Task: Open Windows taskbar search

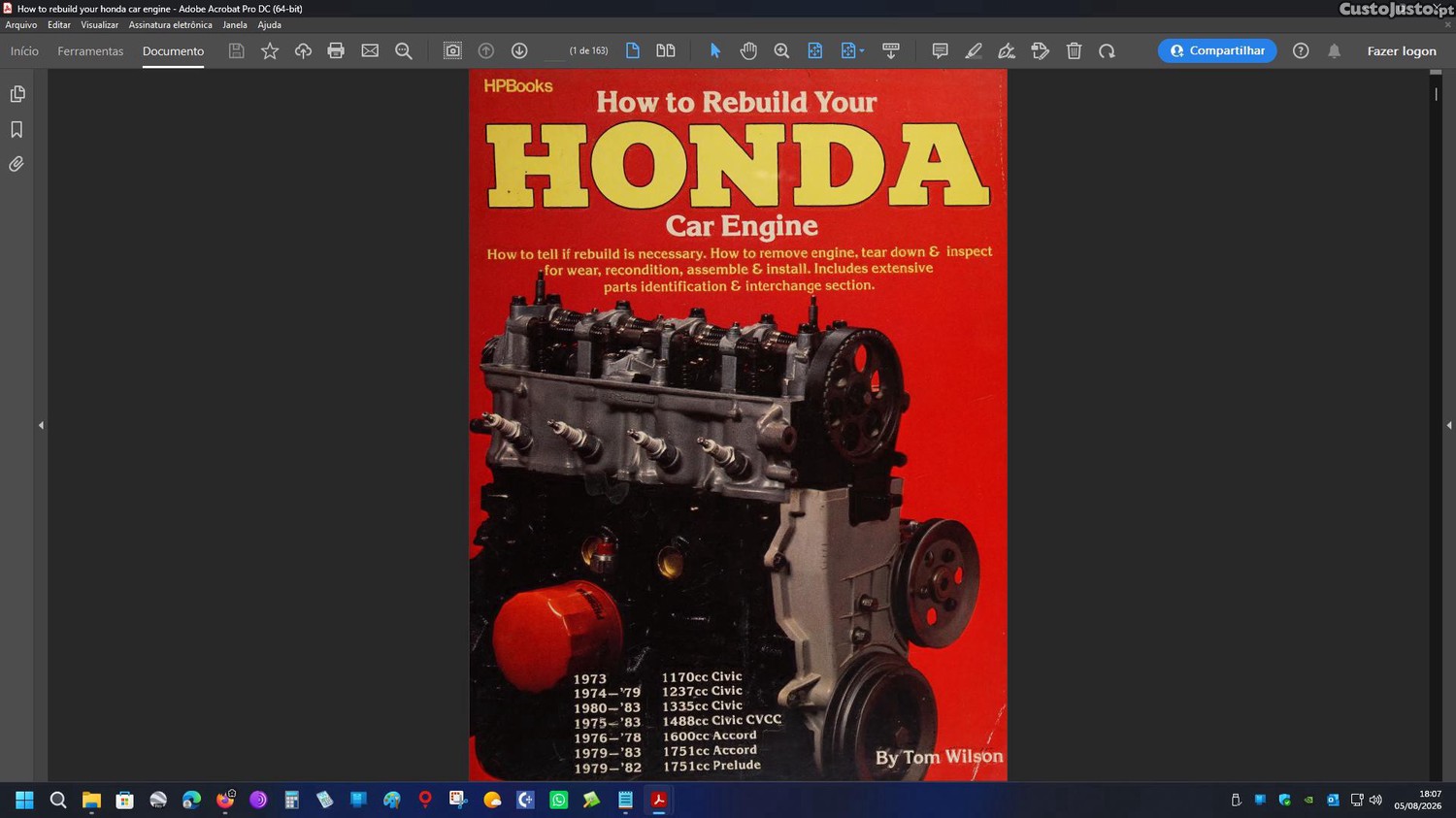Action: tap(58, 801)
